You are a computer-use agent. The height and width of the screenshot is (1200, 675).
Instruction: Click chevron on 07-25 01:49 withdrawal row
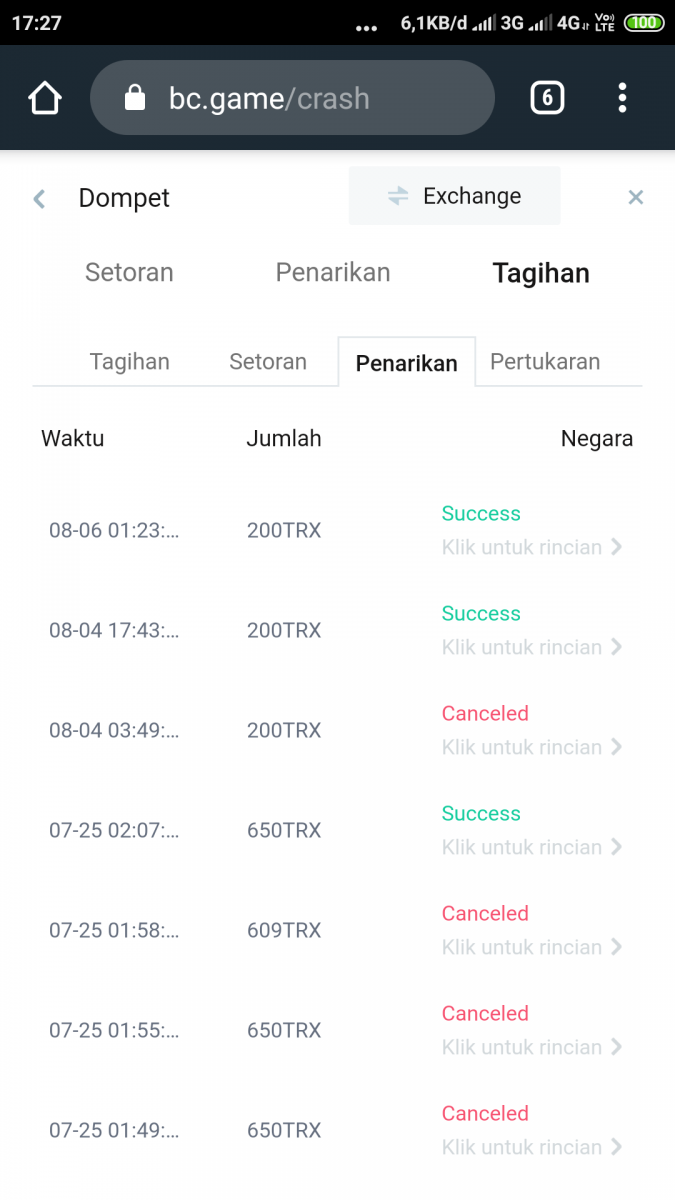(617, 1147)
